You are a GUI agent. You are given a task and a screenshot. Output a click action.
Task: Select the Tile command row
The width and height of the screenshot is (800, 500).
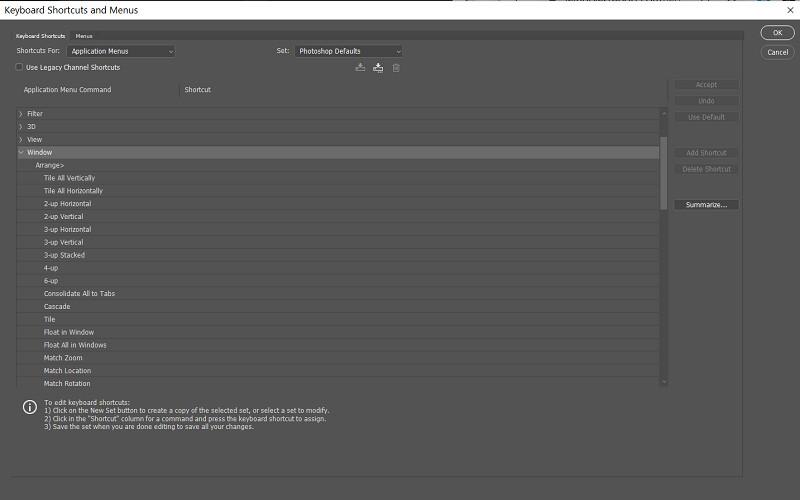tap(338, 319)
